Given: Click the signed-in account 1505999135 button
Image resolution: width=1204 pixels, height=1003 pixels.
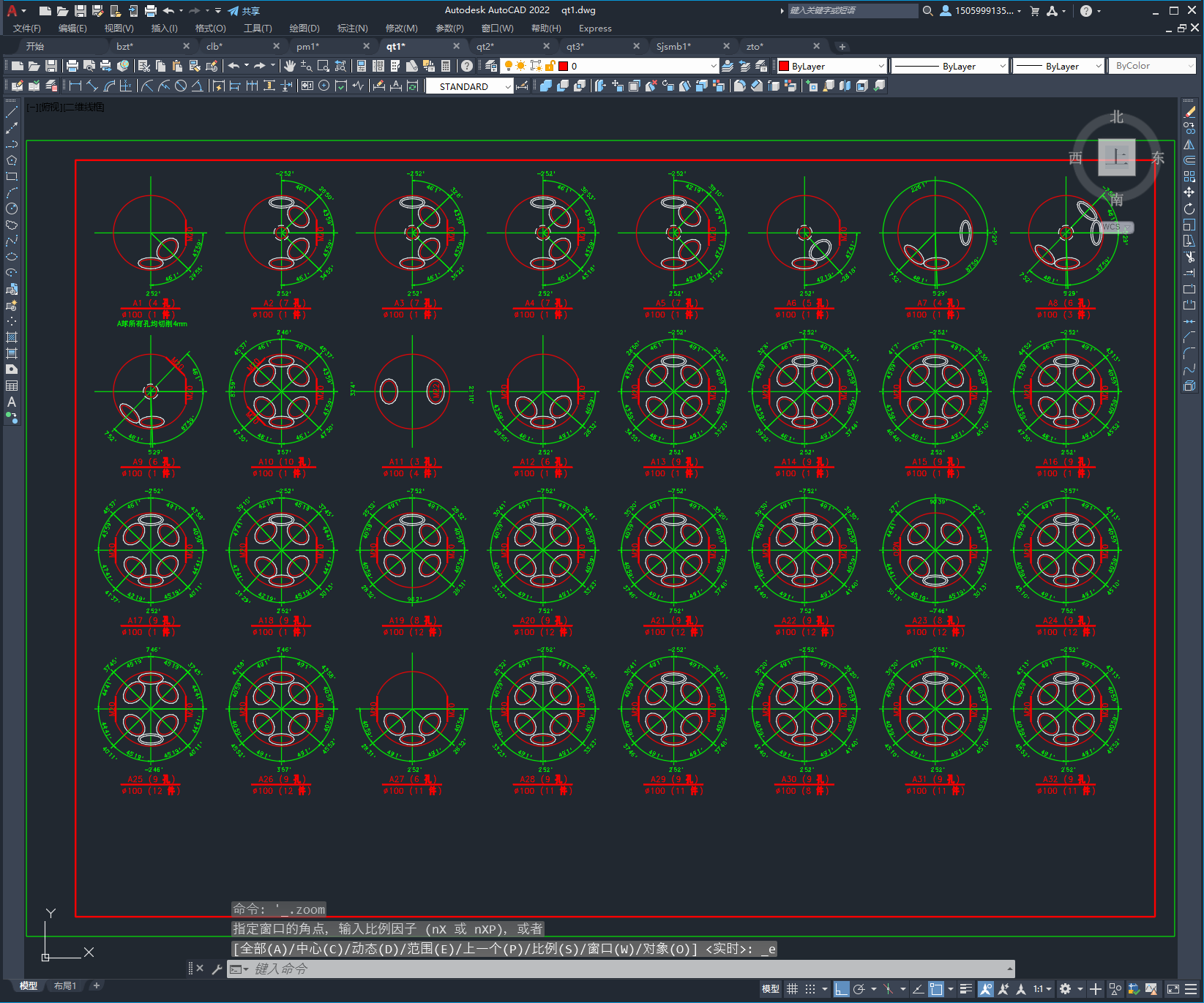Looking at the screenshot, I should 980,11.
